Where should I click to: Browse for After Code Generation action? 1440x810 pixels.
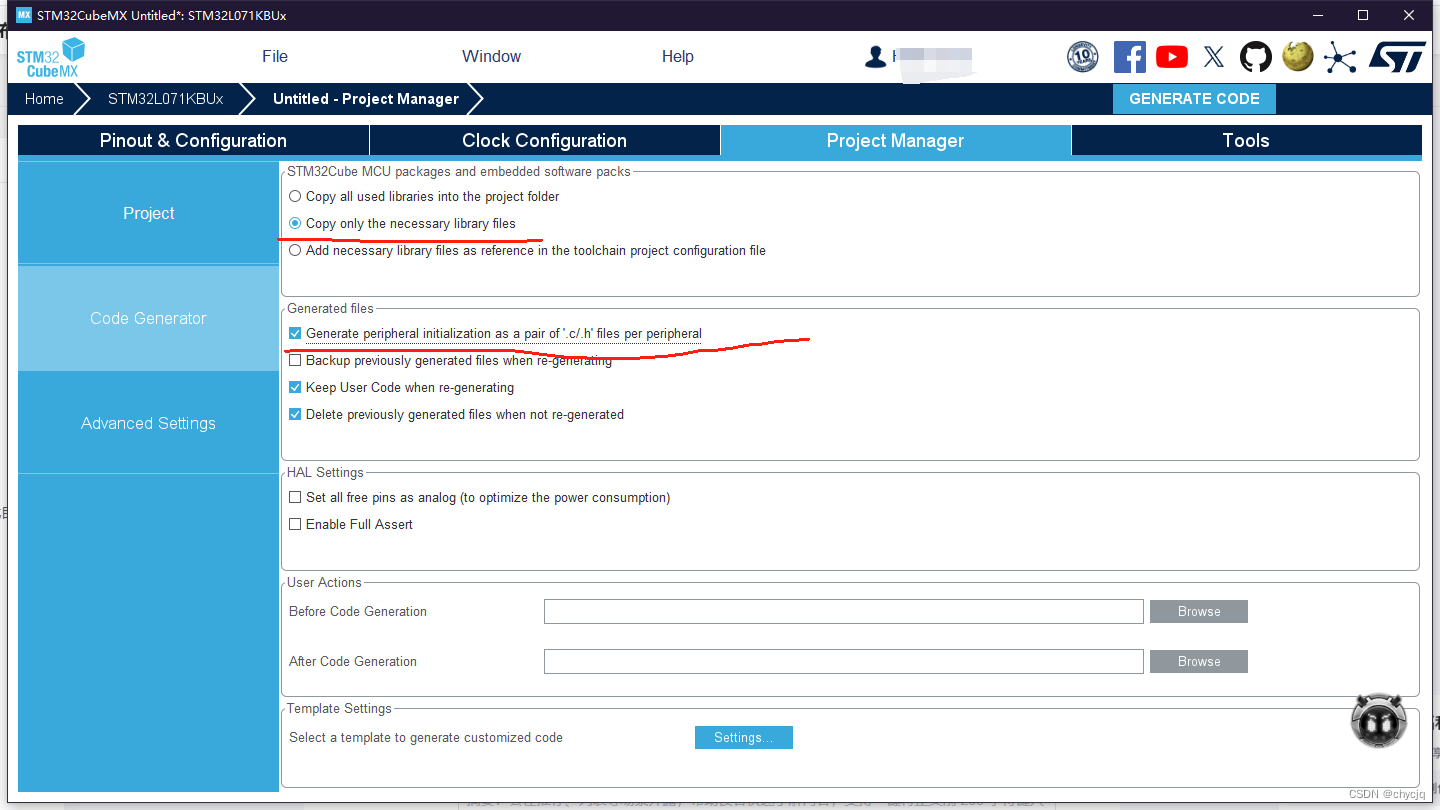(1199, 662)
